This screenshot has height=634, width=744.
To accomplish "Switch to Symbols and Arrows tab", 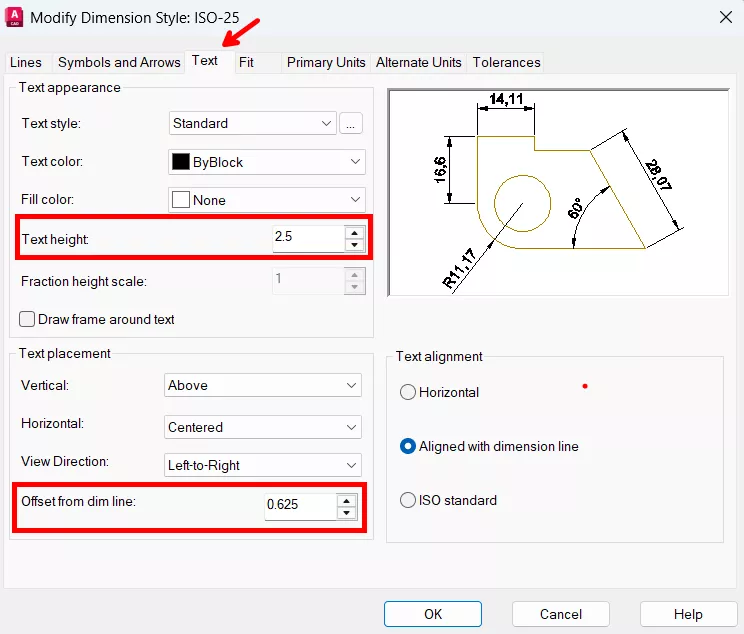I will pyautogui.click(x=119, y=62).
